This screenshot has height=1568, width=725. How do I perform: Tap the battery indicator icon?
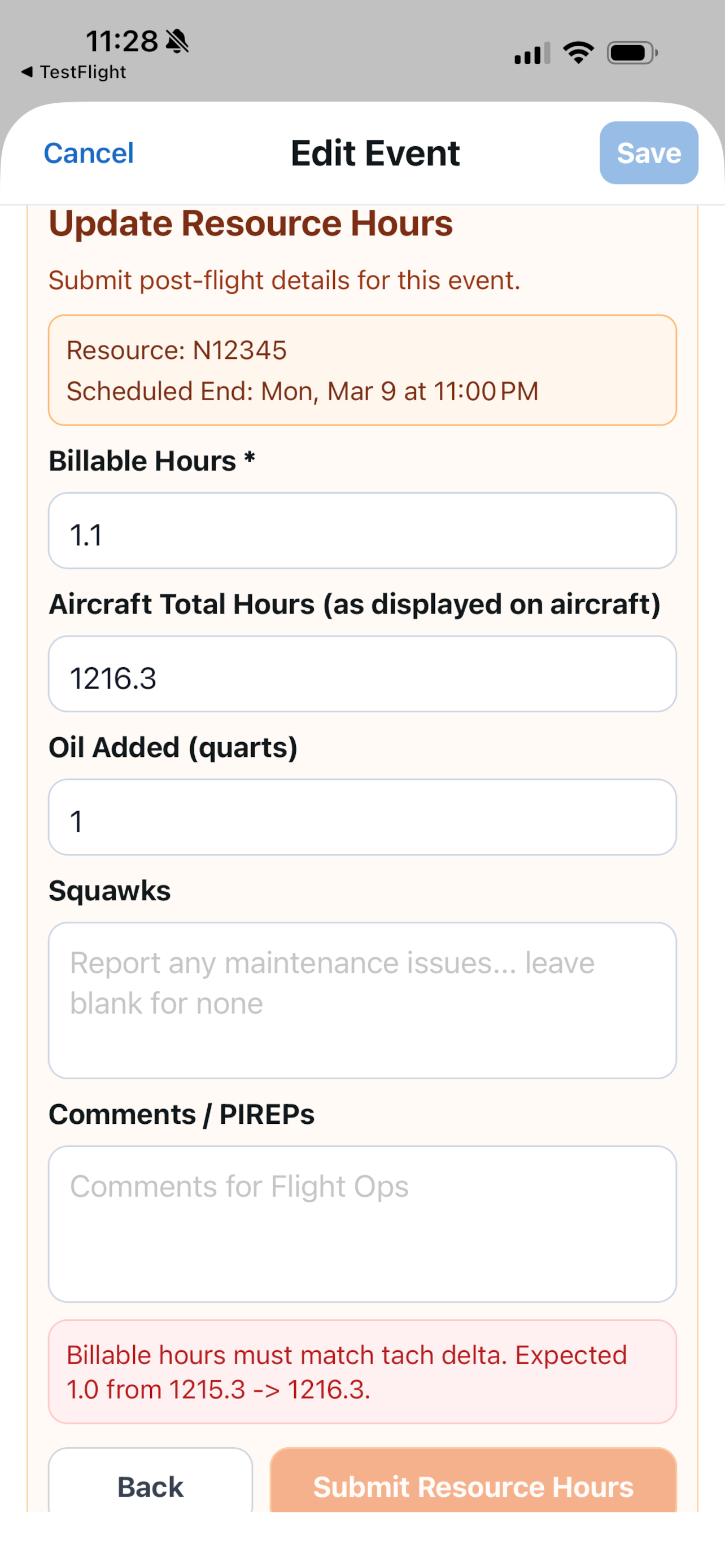click(631, 52)
